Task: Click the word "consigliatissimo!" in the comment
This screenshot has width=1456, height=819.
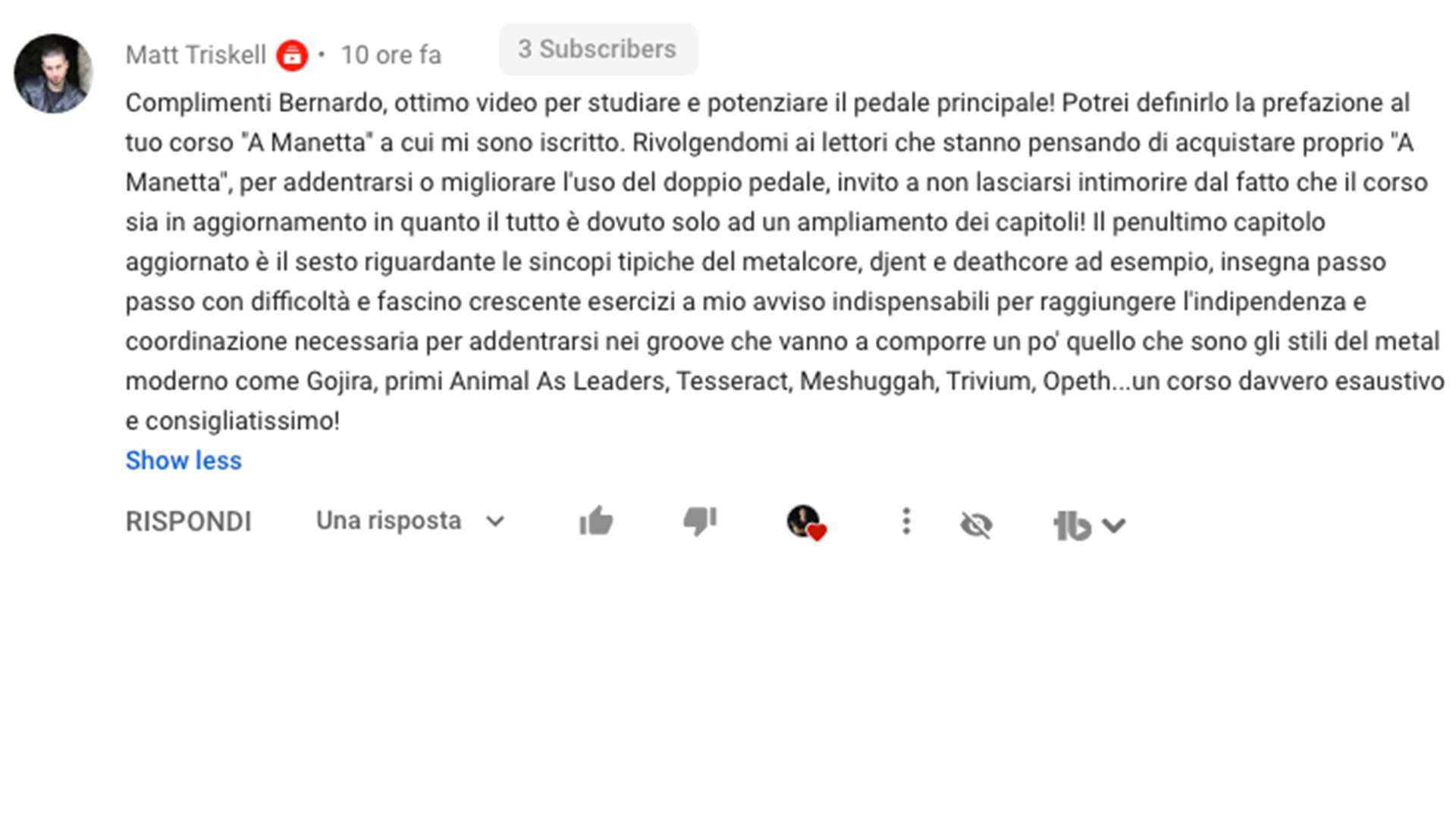Action: pos(242,421)
